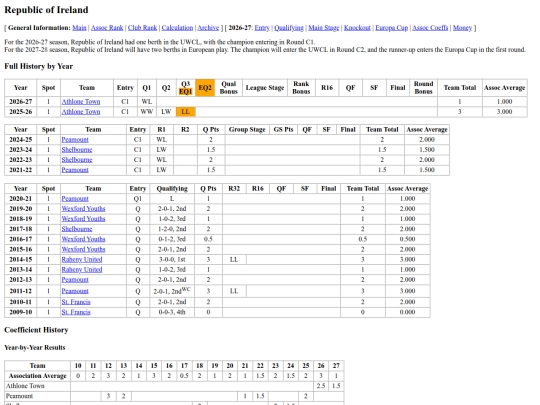Viewport: 540px width, 405px height.
Task: Open Shelbourne in the 2023-24 row
Action: pyautogui.click(x=77, y=149)
